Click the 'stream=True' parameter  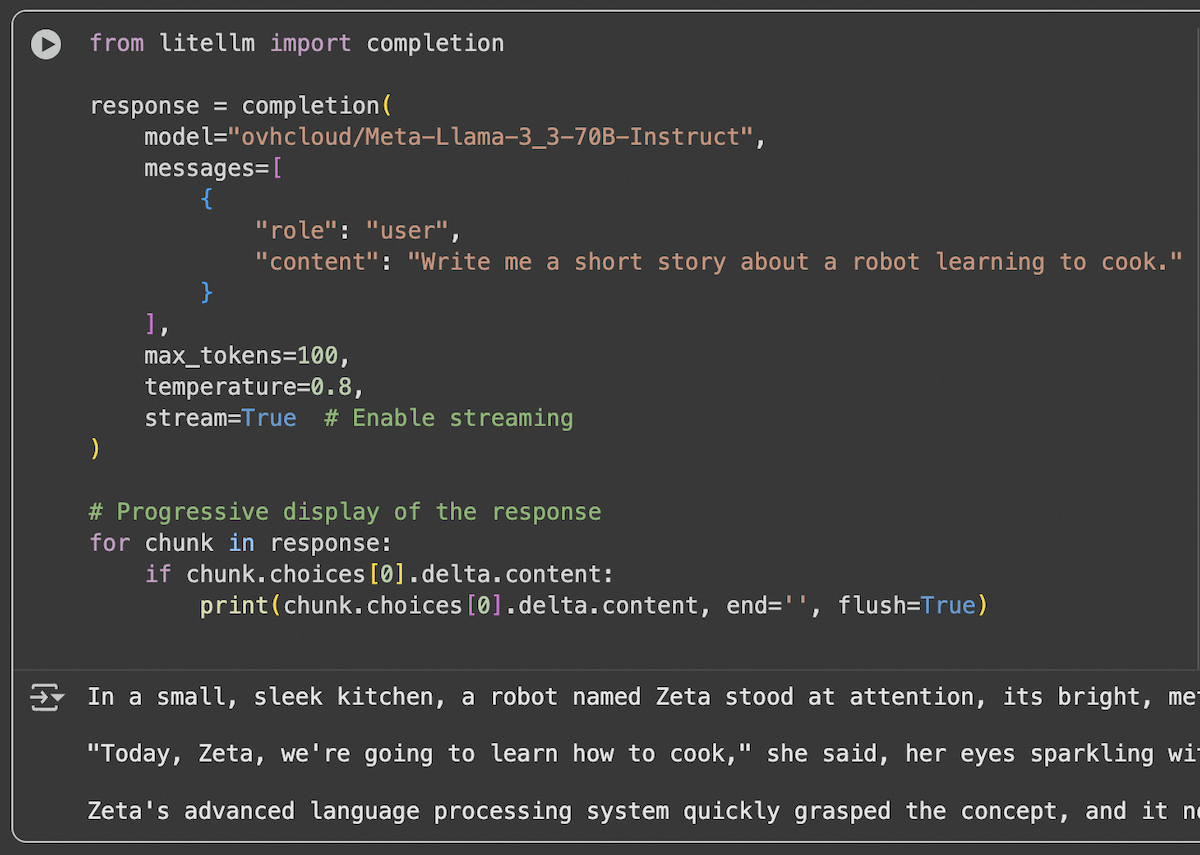click(x=220, y=417)
